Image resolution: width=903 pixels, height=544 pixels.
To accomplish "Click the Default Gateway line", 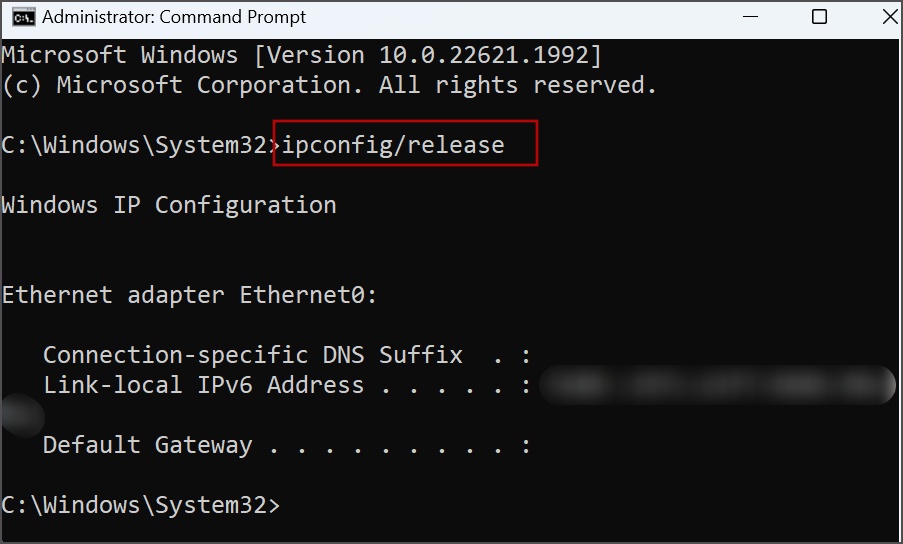I will (287, 446).
